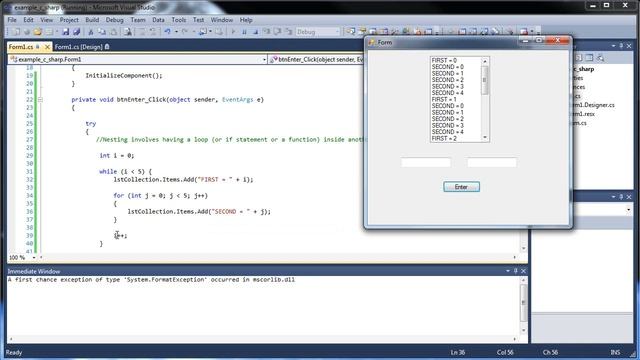The height and width of the screenshot is (360, 640).
Task: Click the Add Item toolbar icon
Action: point(49,32)
